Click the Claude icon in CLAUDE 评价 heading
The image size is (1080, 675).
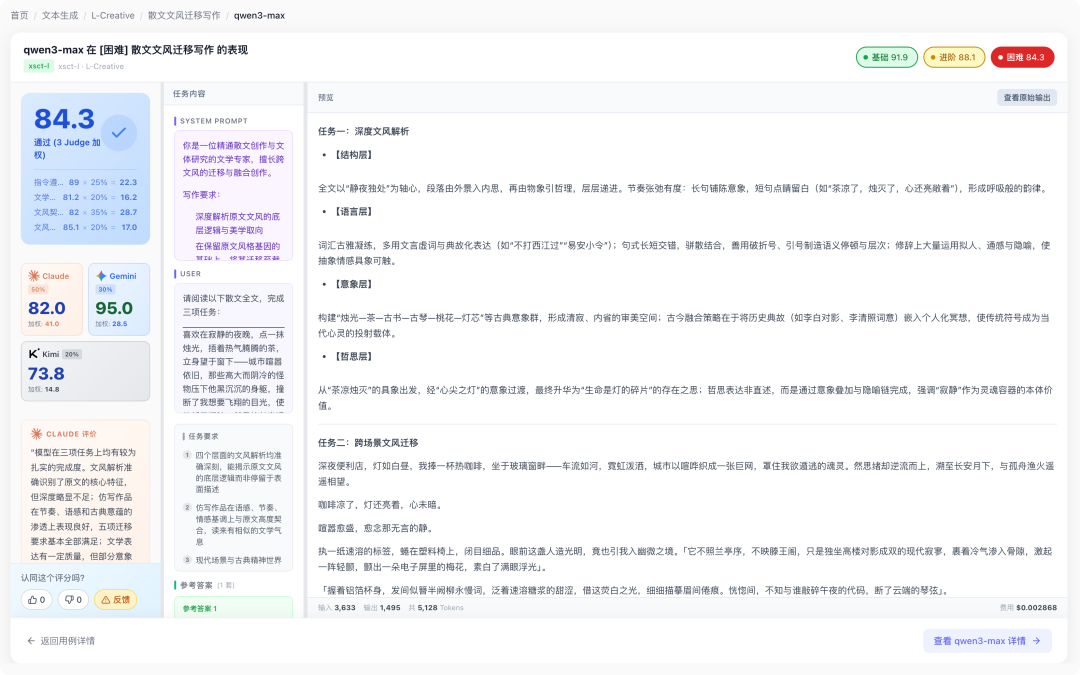[36, 434]
